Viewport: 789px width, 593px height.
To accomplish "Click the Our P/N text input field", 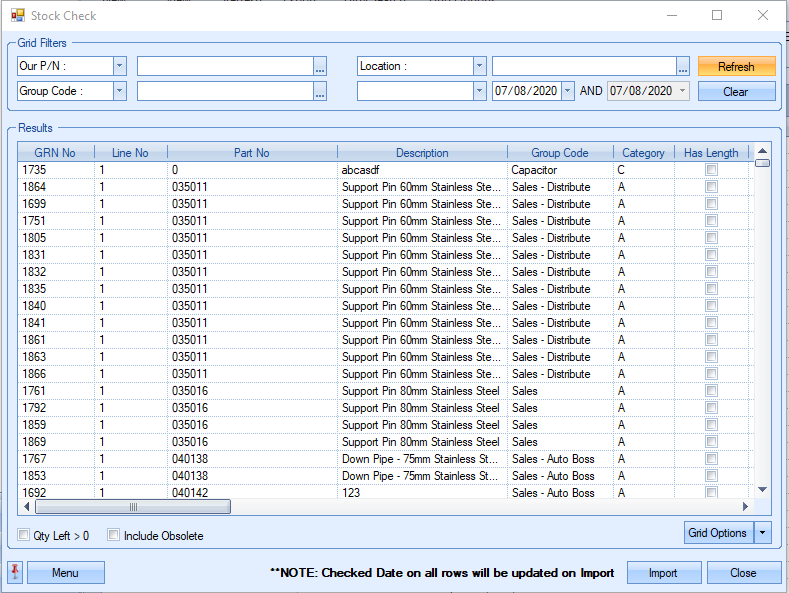I will click(225, 66).
